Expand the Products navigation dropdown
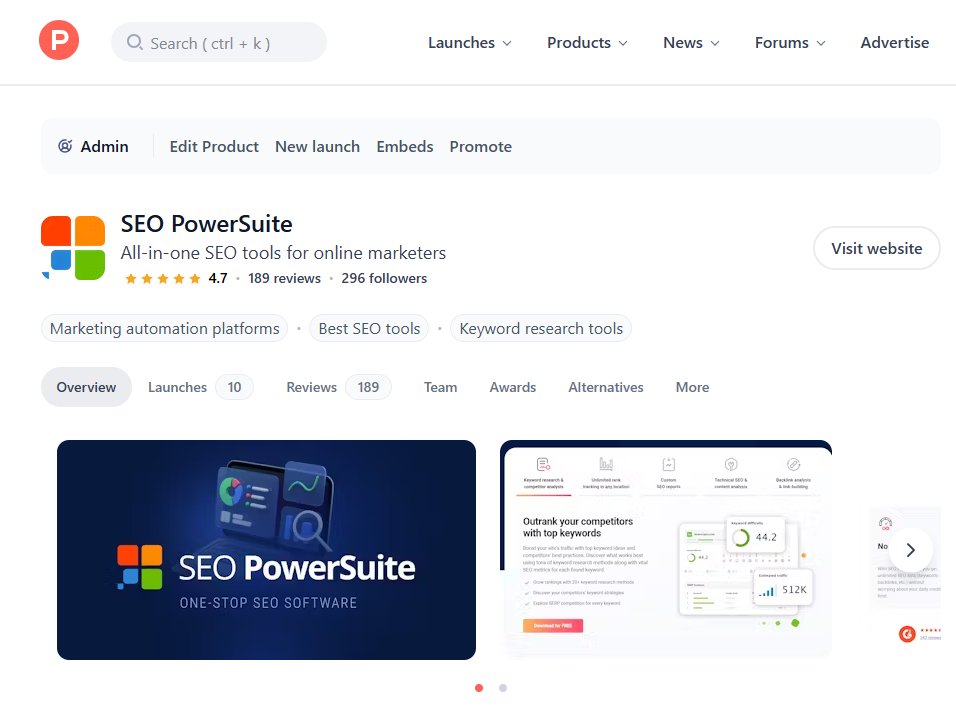This screenshot has height=718, width=956. (x=587, y=43)
